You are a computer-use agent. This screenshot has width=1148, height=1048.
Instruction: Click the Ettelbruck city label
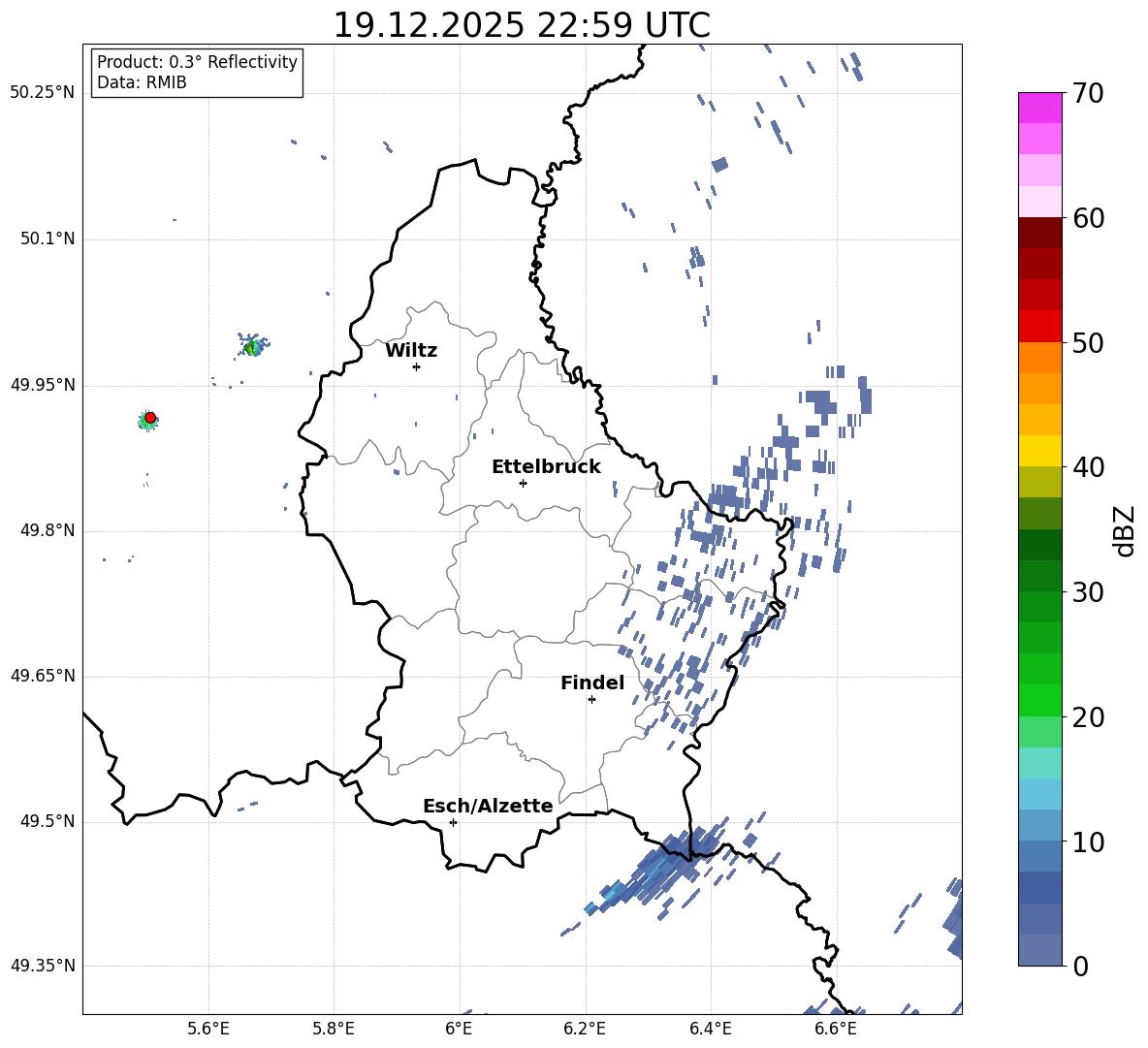coord(546,467)
